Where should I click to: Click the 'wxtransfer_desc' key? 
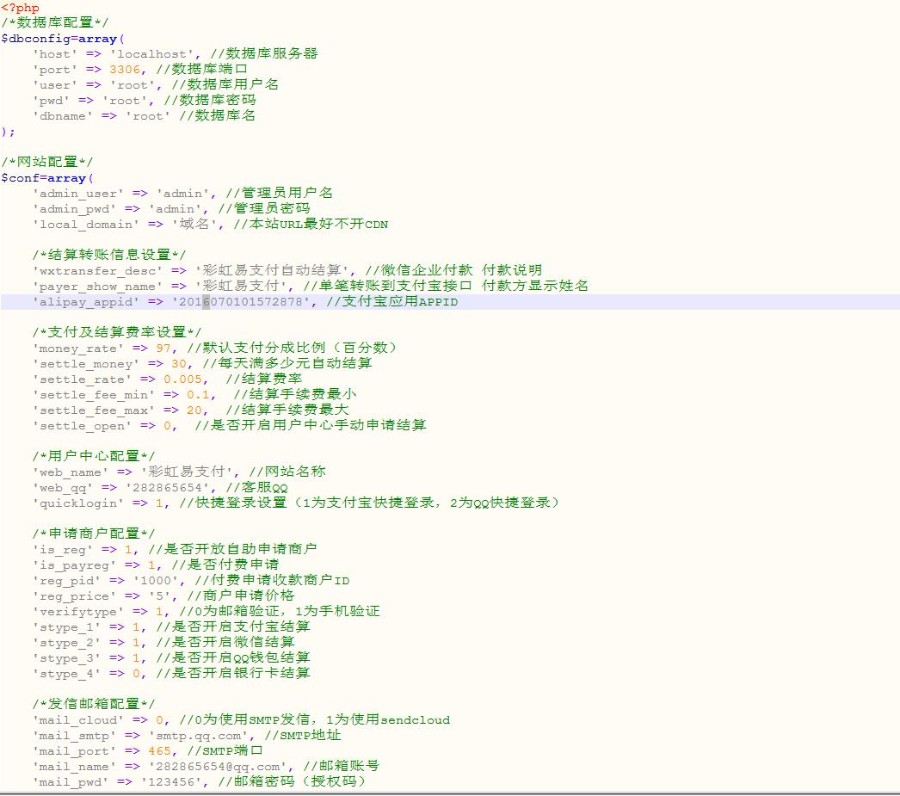pyautogui.click(x=98, y=271)
